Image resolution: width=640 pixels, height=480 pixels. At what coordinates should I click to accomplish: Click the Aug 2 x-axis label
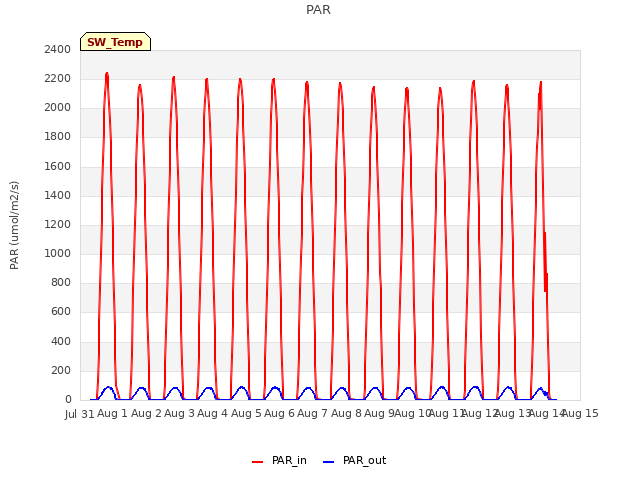click(x=146, y=413)
